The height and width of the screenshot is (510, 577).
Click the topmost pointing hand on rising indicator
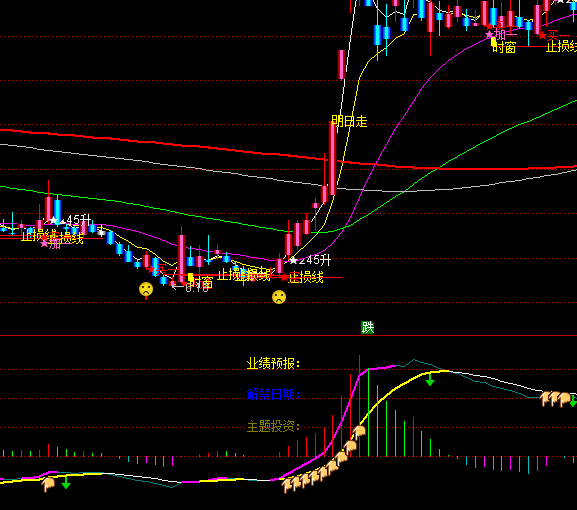[x=358, y=432]
